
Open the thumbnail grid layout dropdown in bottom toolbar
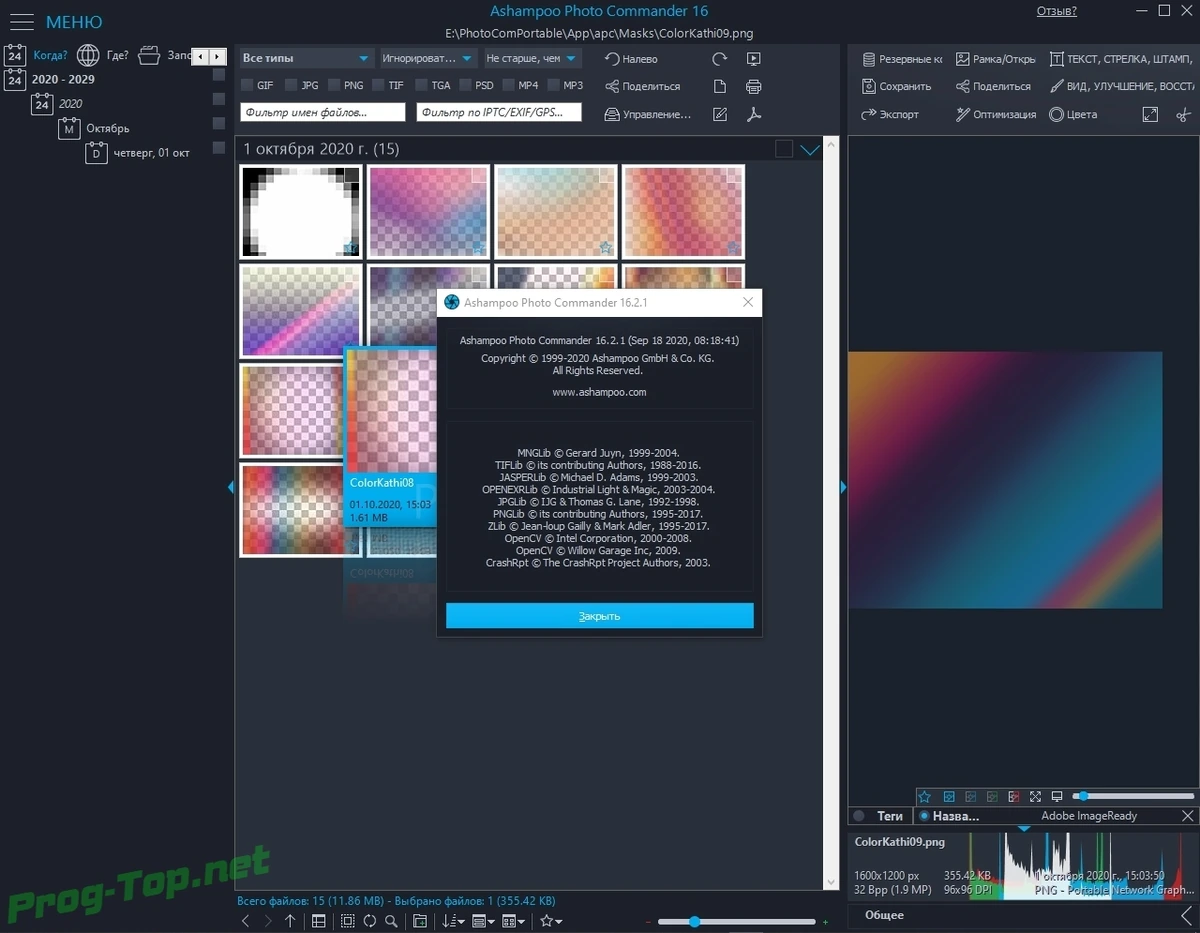click(x=514, y=921)
